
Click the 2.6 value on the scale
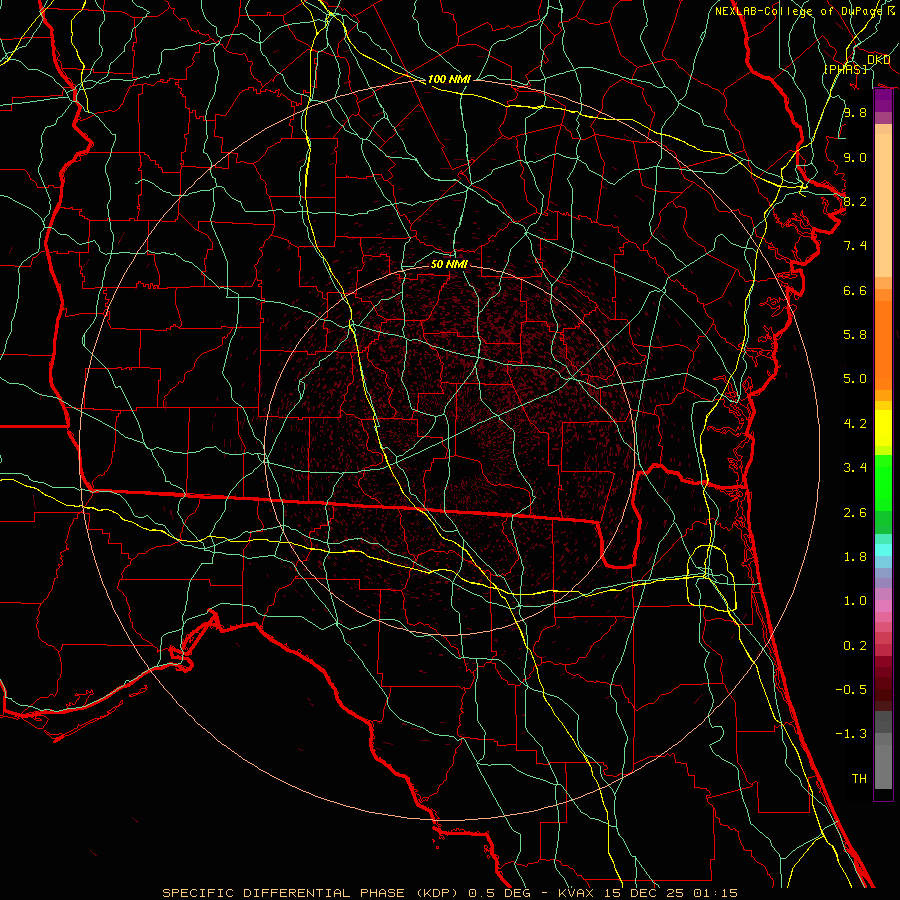[x=854, y=513]
